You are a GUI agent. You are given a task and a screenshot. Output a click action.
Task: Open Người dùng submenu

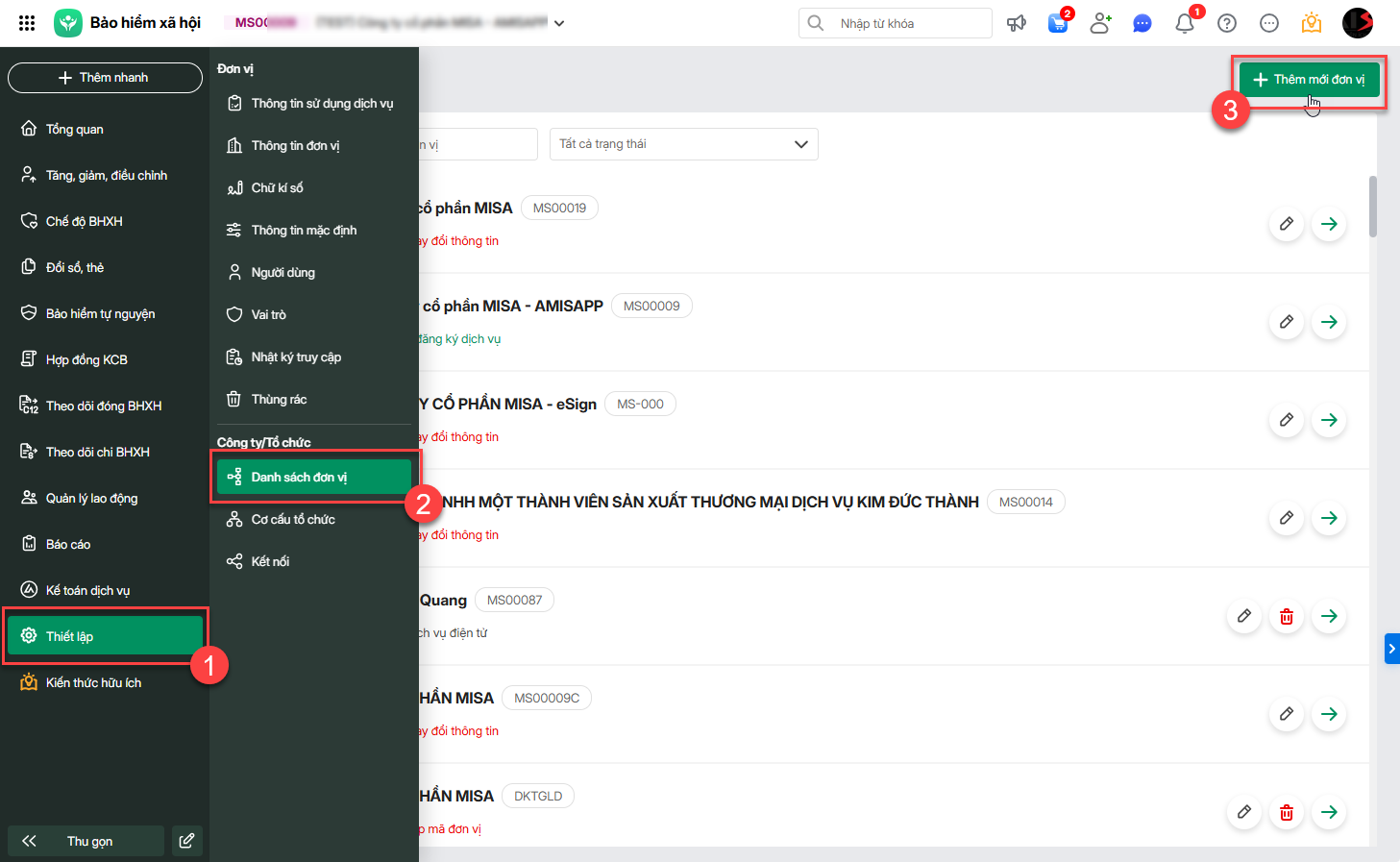tap(314, 273)
